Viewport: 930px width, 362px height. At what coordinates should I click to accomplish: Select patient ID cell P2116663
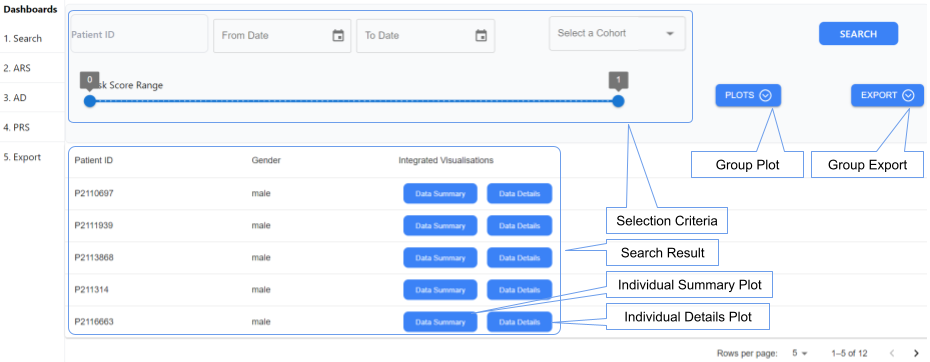pos(94,322)
